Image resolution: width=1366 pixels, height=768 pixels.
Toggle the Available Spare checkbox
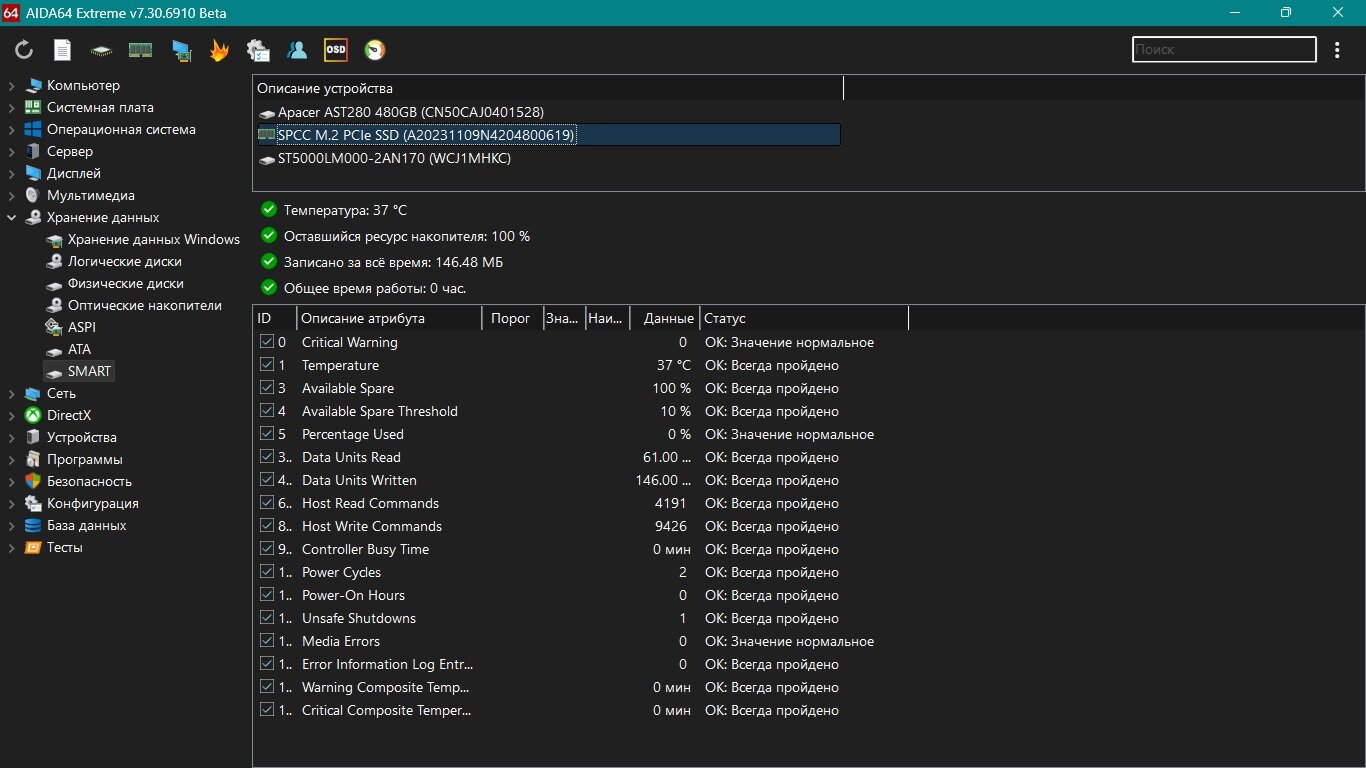click(266, 388)
